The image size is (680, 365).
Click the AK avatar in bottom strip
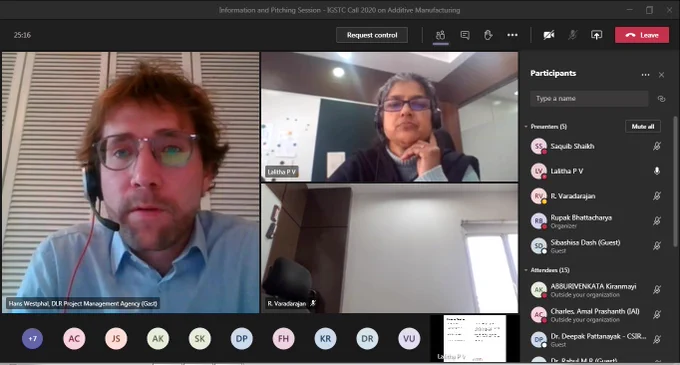point(158,339)
